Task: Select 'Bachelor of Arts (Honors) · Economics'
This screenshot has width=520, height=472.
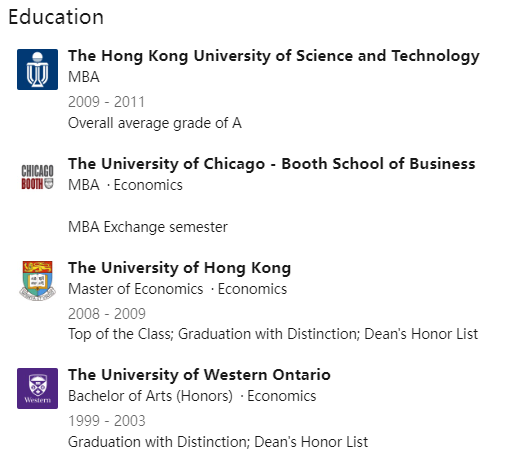Action: click(x=192, y=396)
